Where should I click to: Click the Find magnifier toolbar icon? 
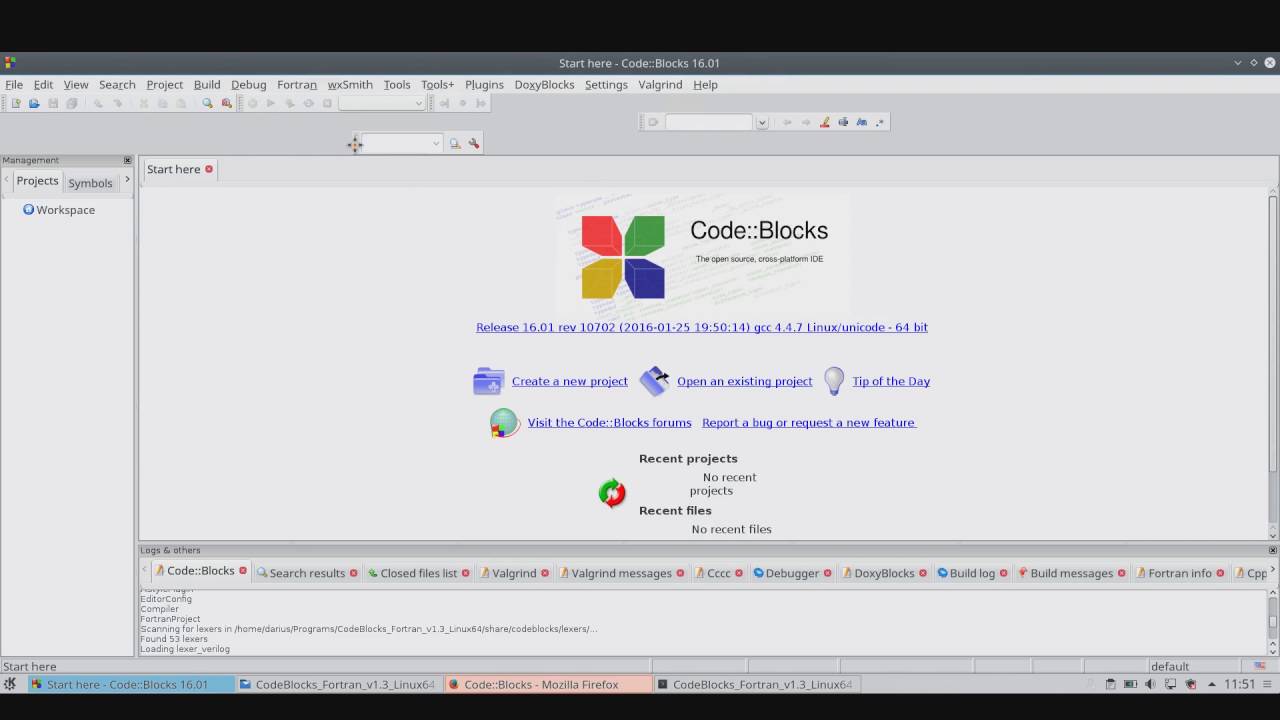click(207, 103)
